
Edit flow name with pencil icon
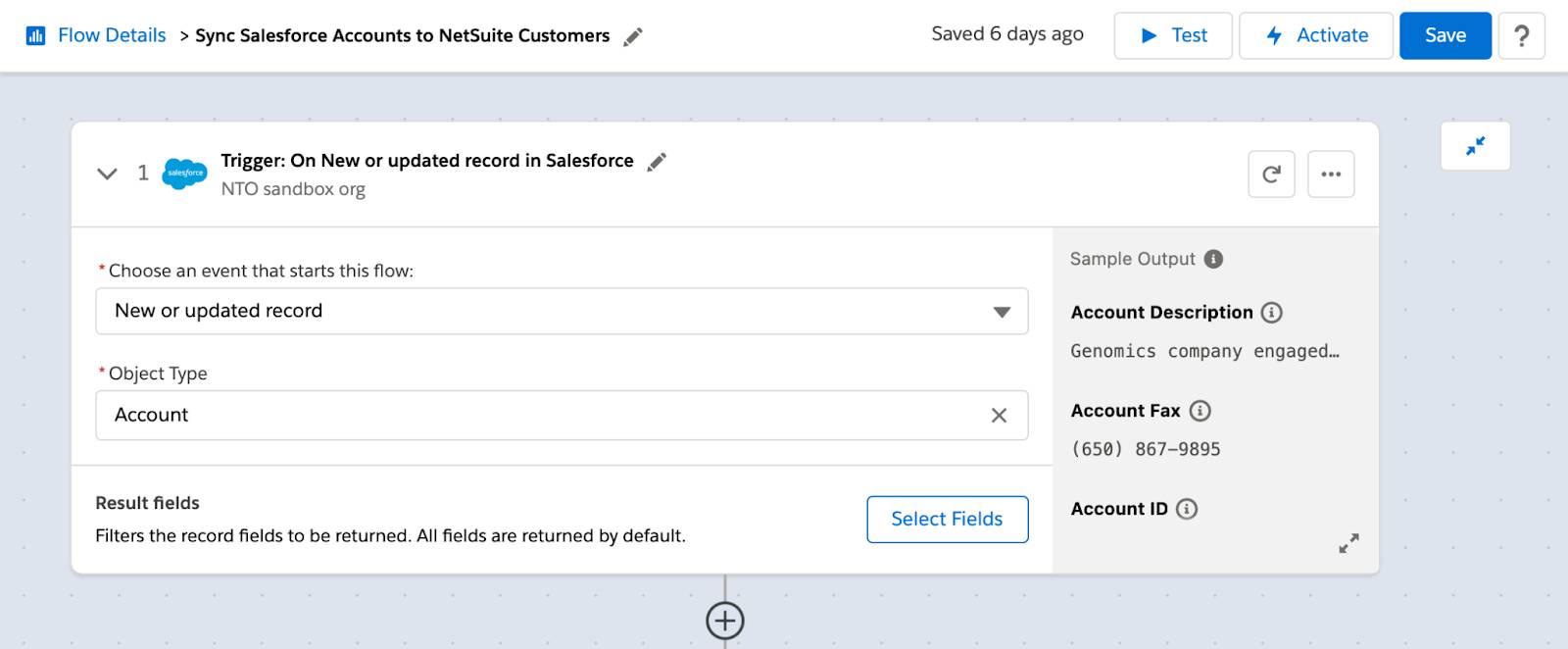(633, 37)
